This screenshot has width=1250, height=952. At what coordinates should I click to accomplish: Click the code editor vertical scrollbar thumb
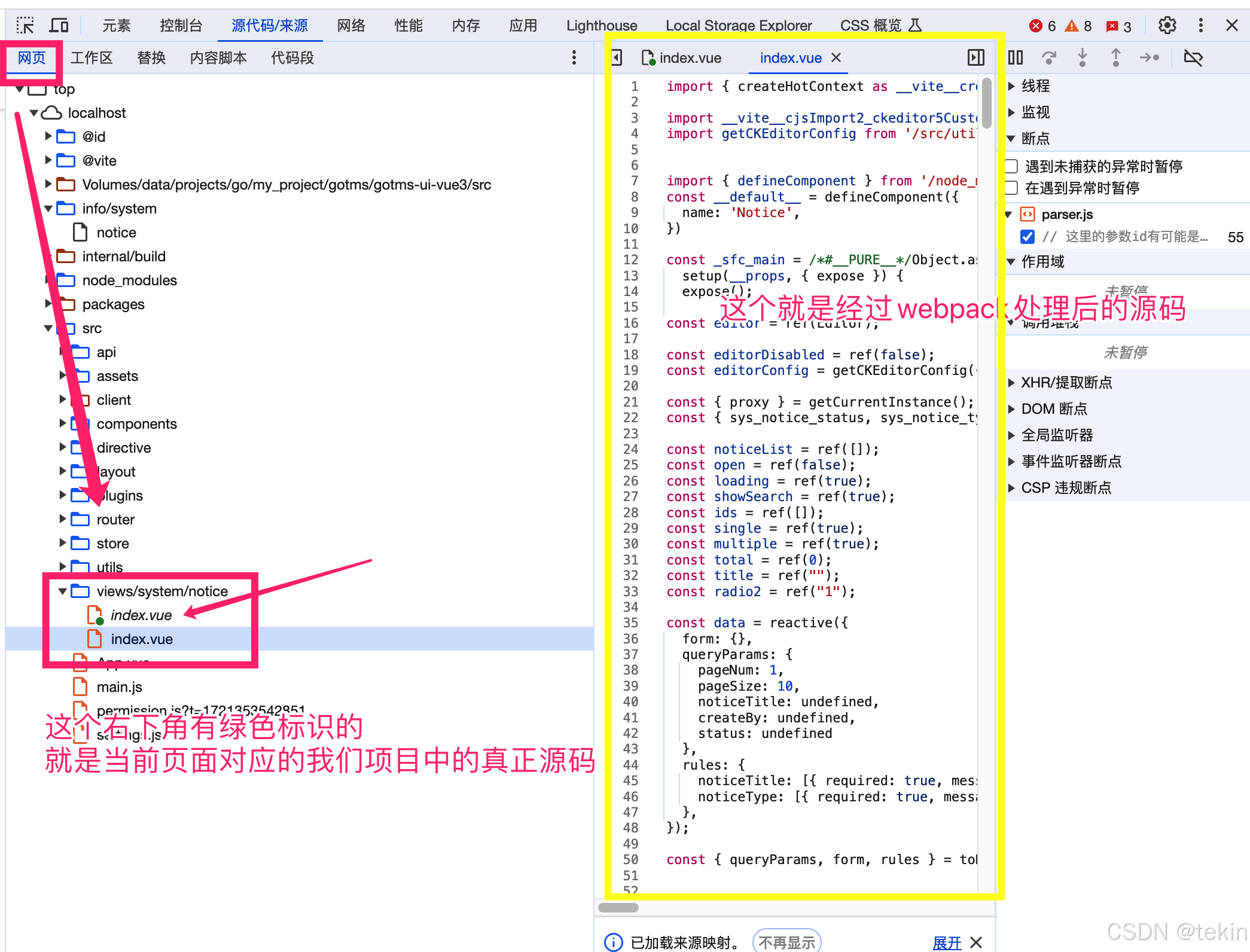(987, 103)
